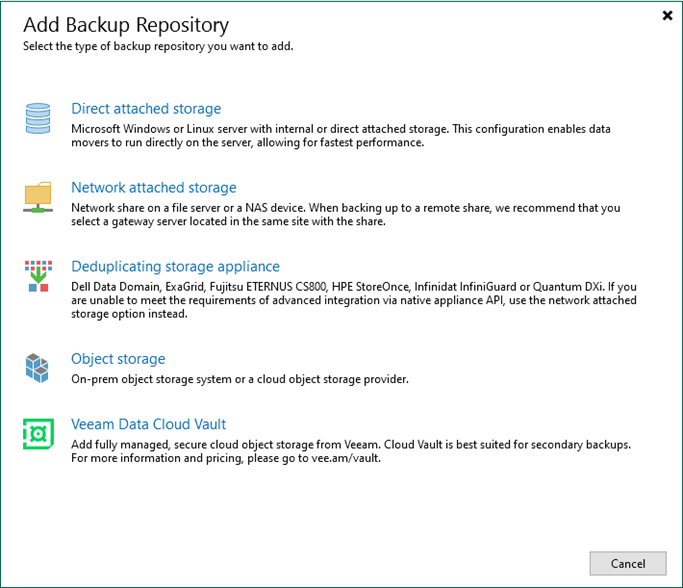Click the Veeam Data Cloud Vault green icon
The image size is (683, 588).
(x=38, y=434)
